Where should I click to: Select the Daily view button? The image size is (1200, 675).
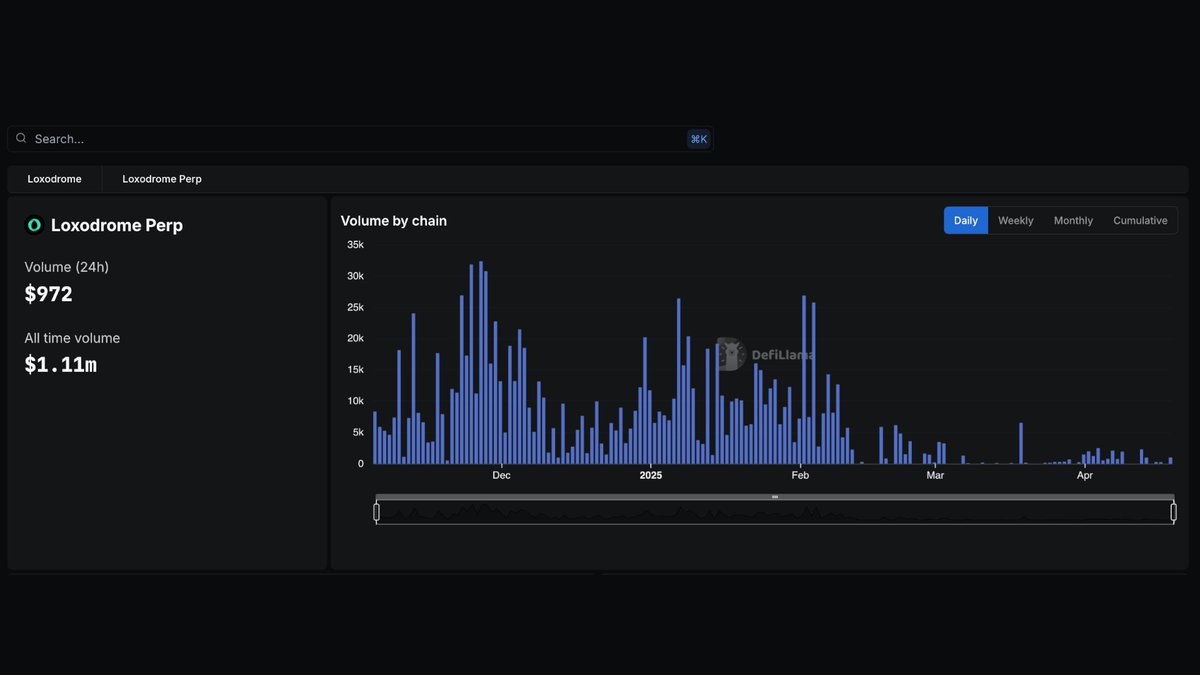point(964,220)
